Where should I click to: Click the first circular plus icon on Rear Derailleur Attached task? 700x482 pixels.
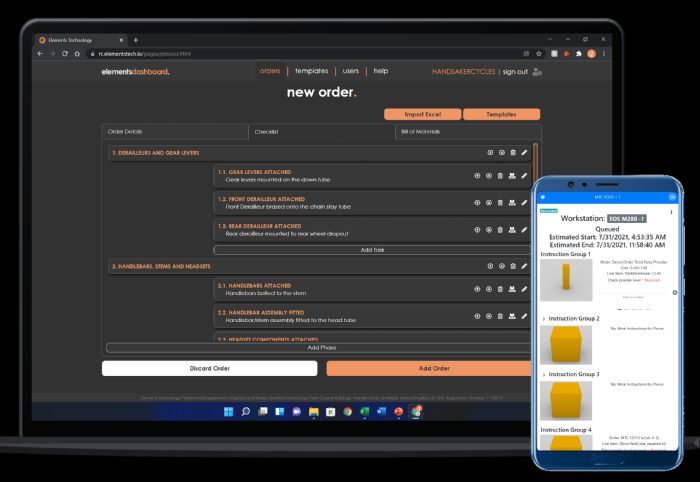click(477, 230)
